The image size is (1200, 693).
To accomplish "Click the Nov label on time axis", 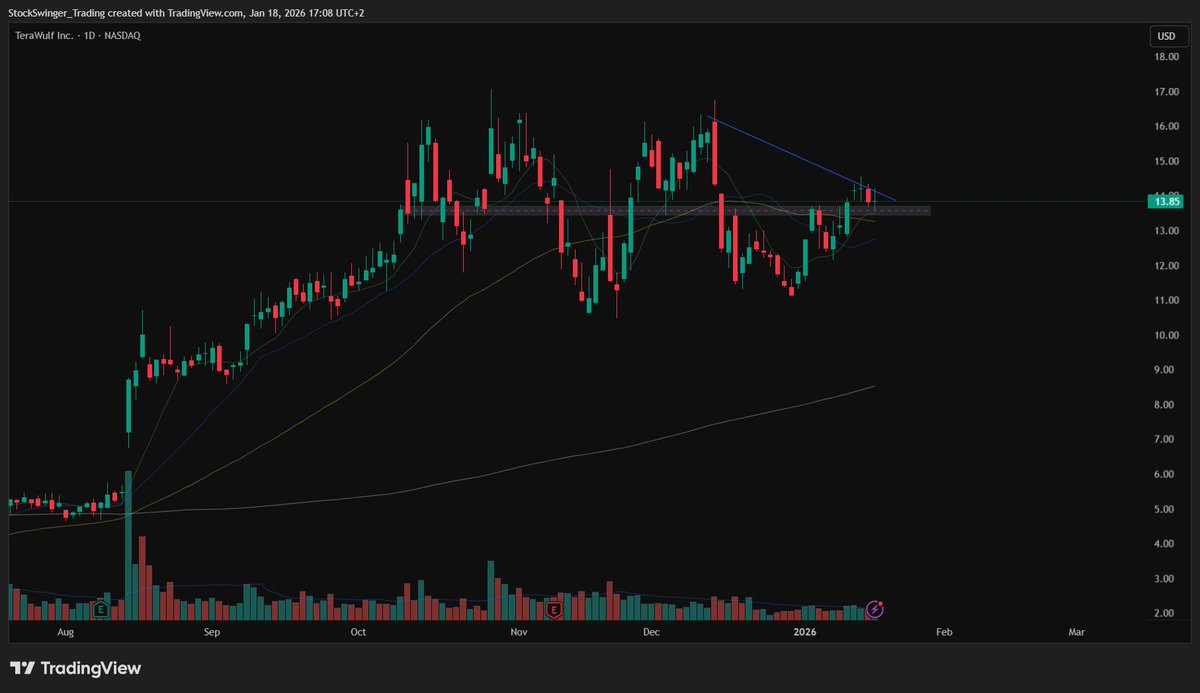I will click(518, 632).
